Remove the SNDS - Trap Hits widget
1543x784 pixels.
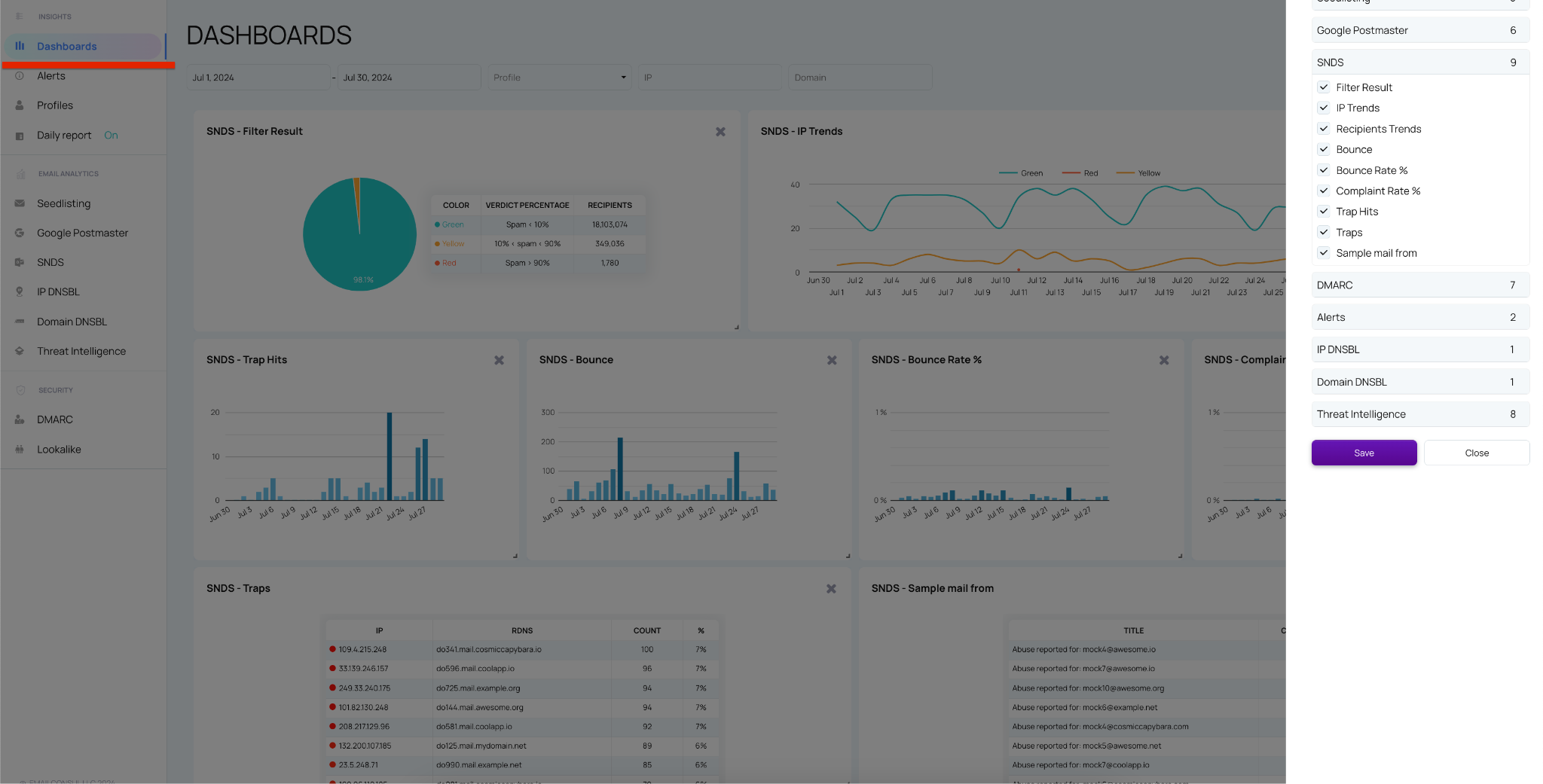499,360
